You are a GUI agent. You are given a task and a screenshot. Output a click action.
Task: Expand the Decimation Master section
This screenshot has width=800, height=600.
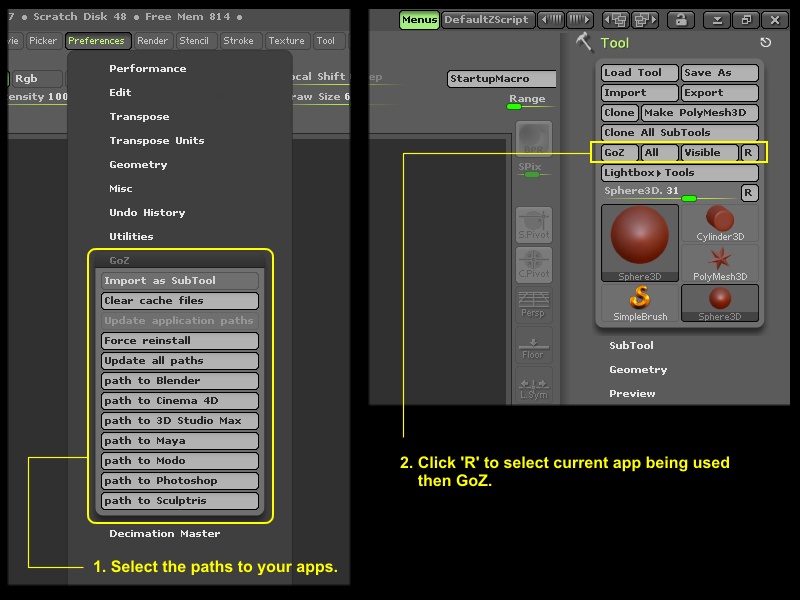(x=165, y=534)
